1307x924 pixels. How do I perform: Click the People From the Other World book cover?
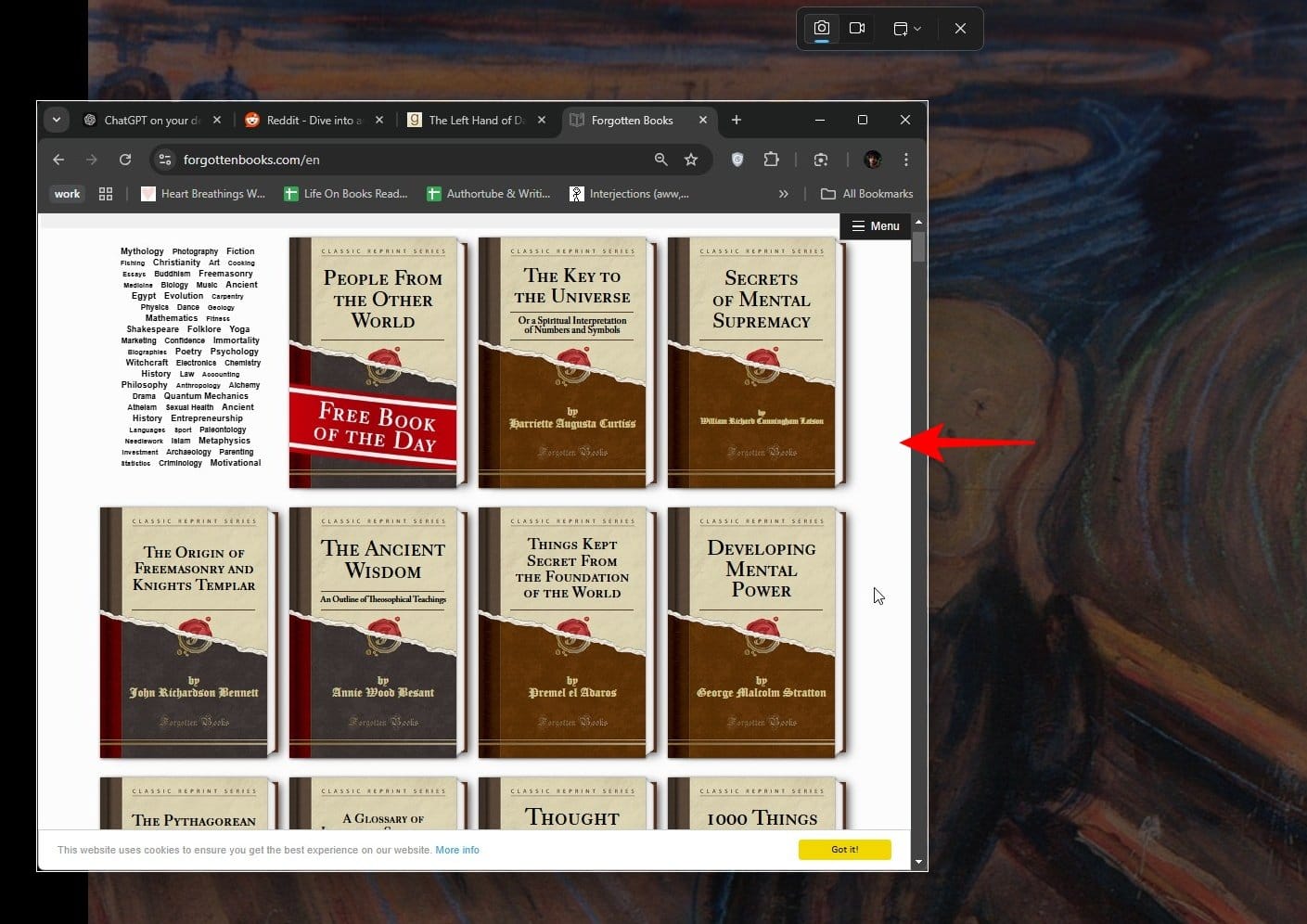coord(378,362)
